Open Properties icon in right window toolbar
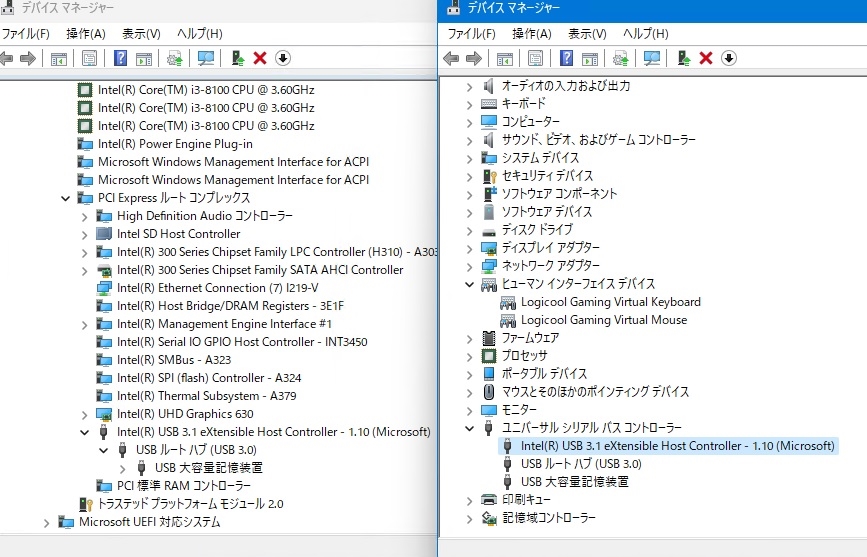Image resolution: width=867 pixels, height=557 pixels. pos(535,58)
